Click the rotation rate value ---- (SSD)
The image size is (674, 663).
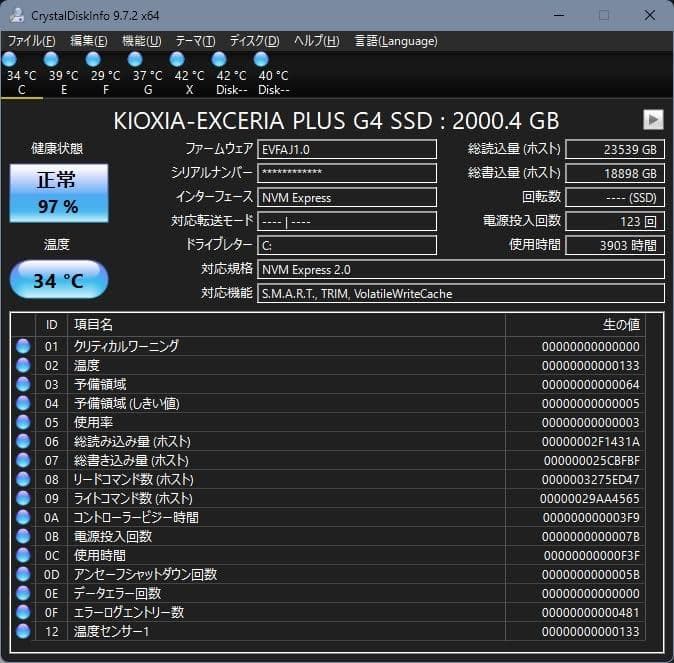tap(615, 197)
